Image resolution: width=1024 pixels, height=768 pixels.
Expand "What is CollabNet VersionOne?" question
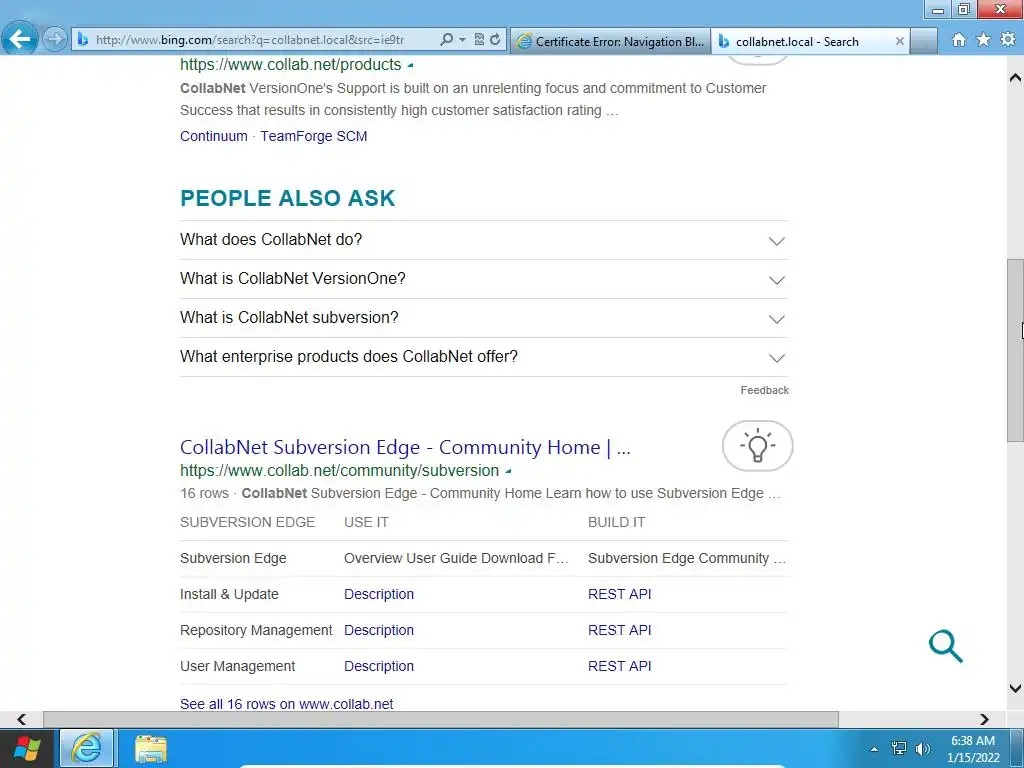(x=484, y=279)
